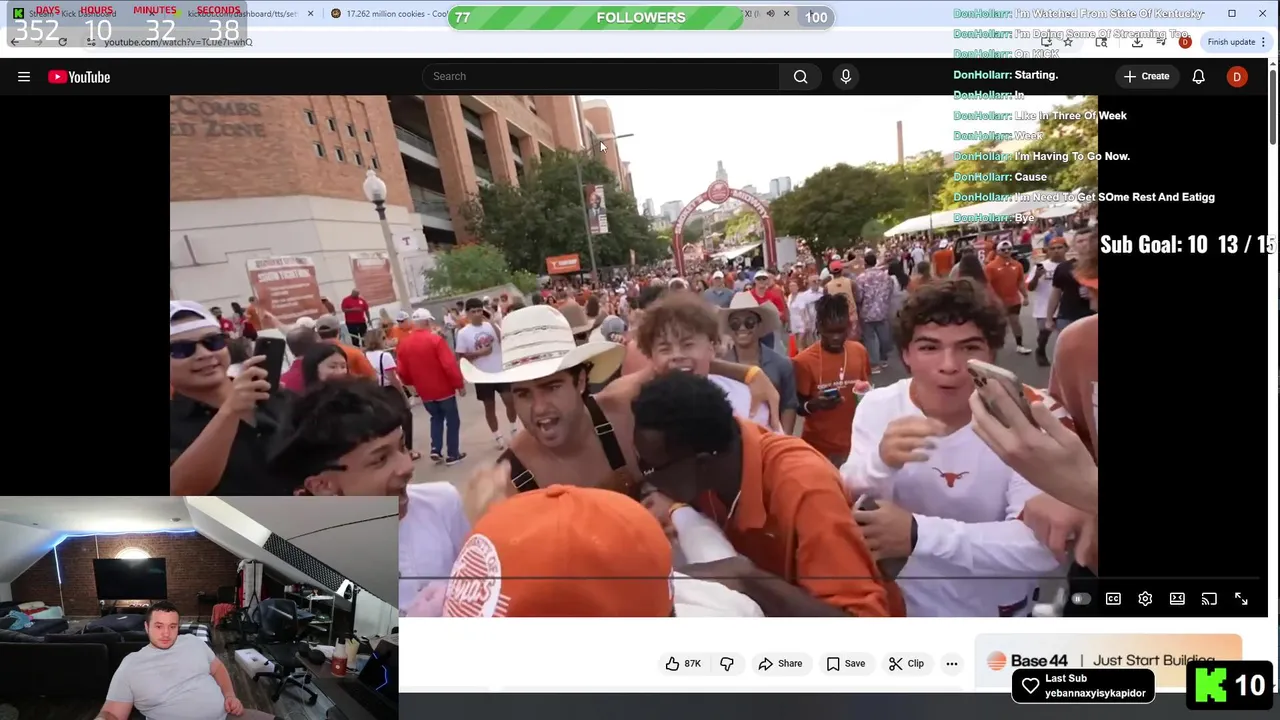Toggle the video autoplay switch
Viewport: 1280px width, 720px height.
click(1080, 599)
